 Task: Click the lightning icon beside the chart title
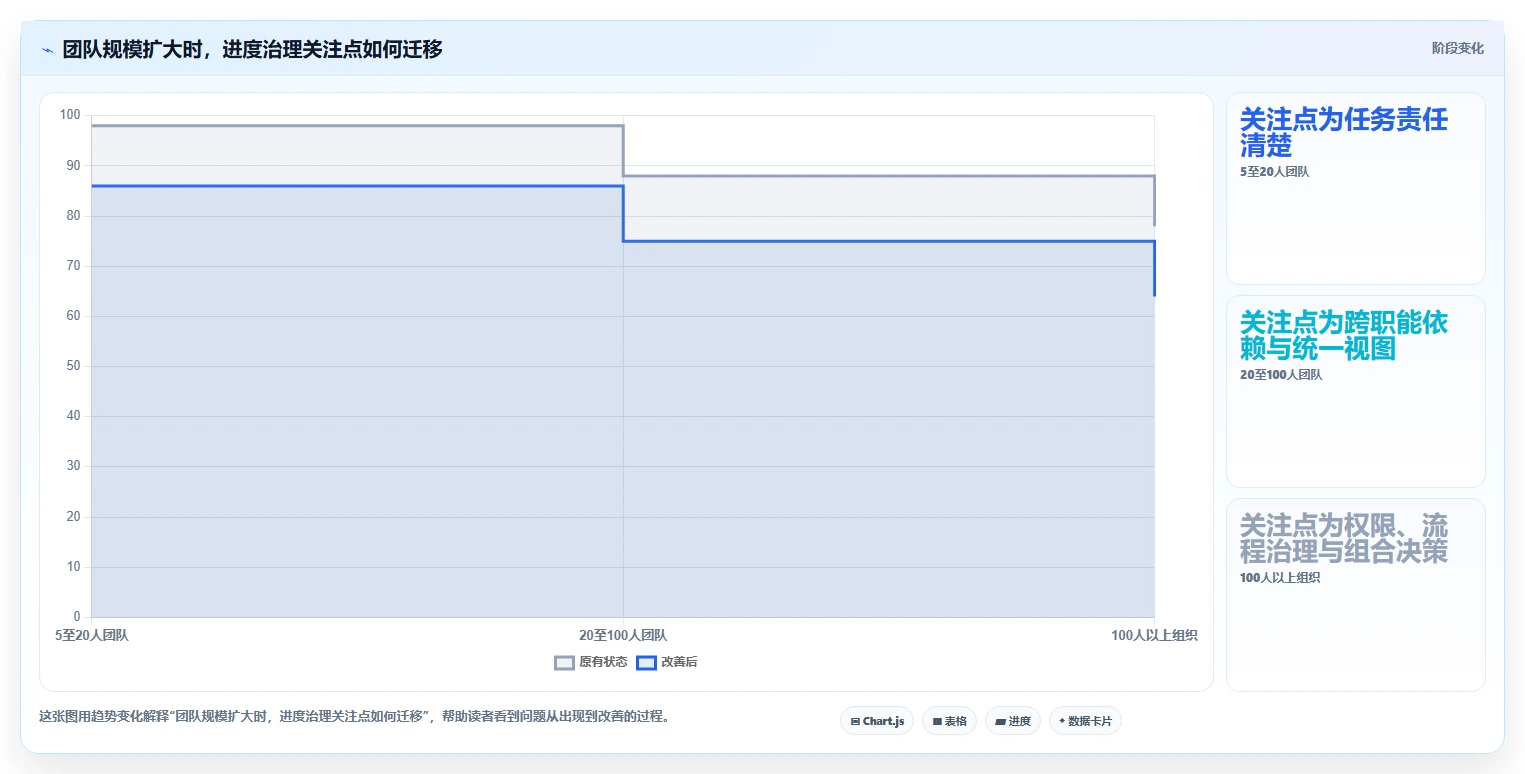[47, 49]
